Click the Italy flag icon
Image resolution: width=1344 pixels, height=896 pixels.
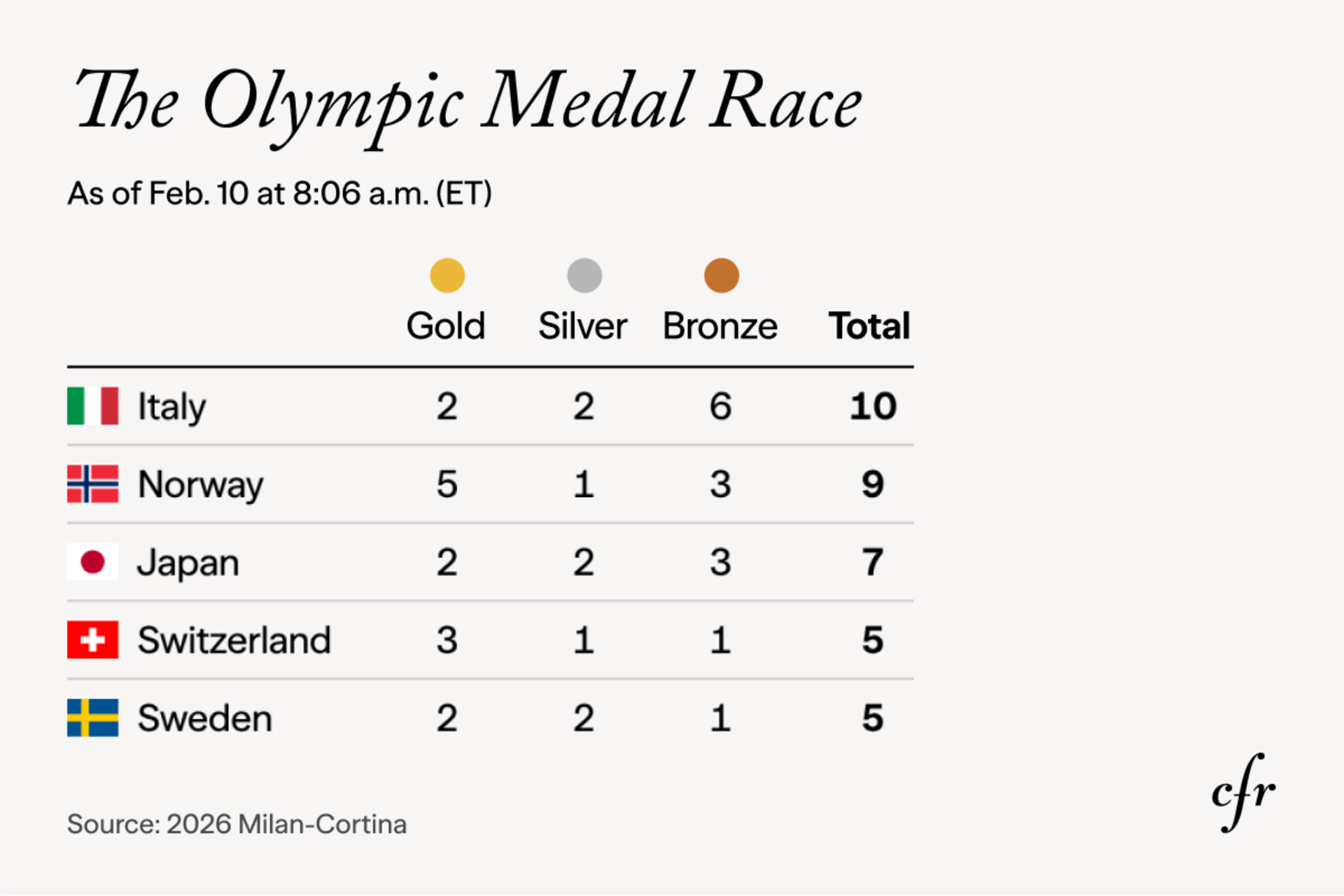(92, 406)
